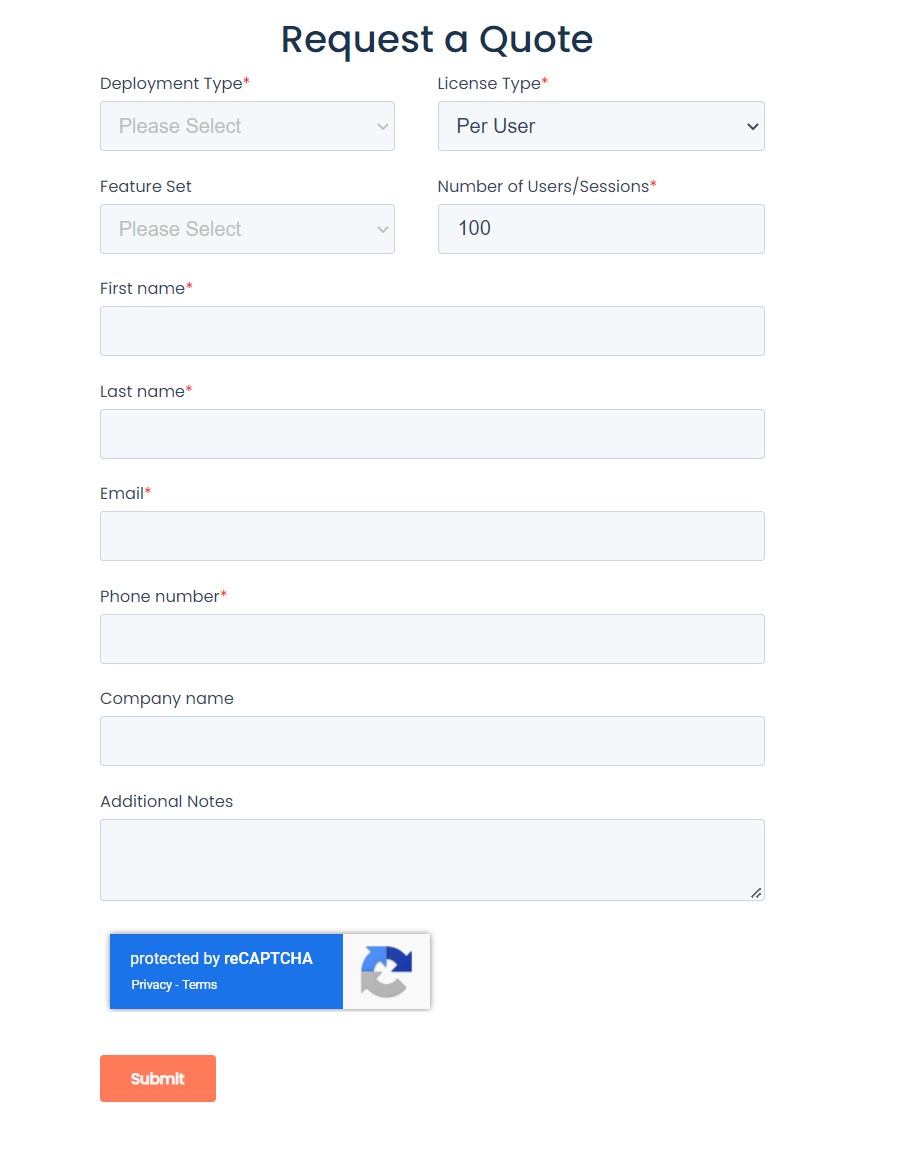Viewport: 902px width, 1153px height.
Task: Click the Deployment Type label
Action: coord(171,84)
